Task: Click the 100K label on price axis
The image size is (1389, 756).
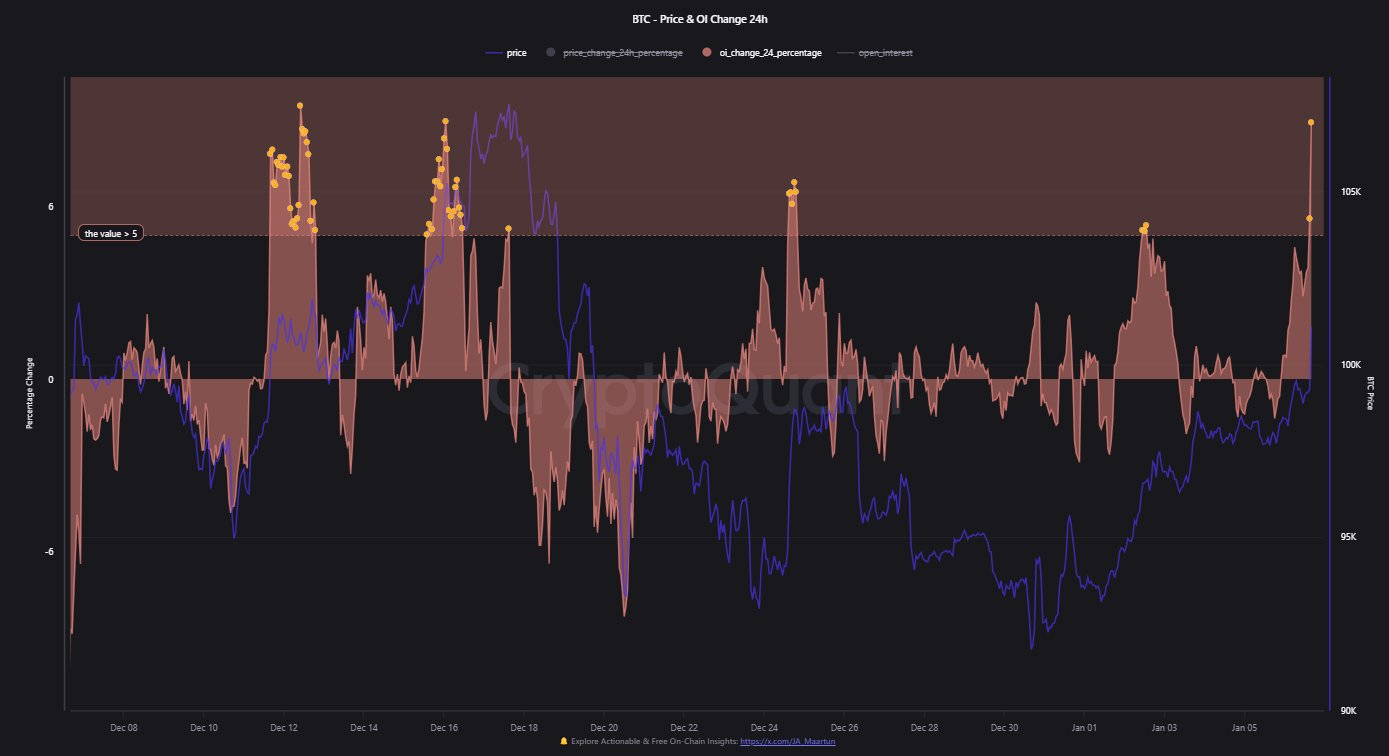Action: 1352,365
